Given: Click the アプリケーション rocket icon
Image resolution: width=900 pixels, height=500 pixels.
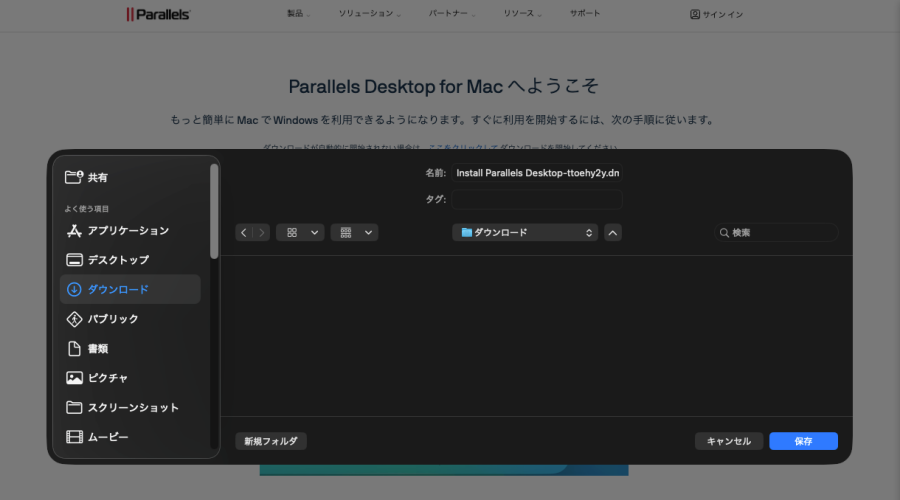Looking at the screenshot, I should [74, 231].
